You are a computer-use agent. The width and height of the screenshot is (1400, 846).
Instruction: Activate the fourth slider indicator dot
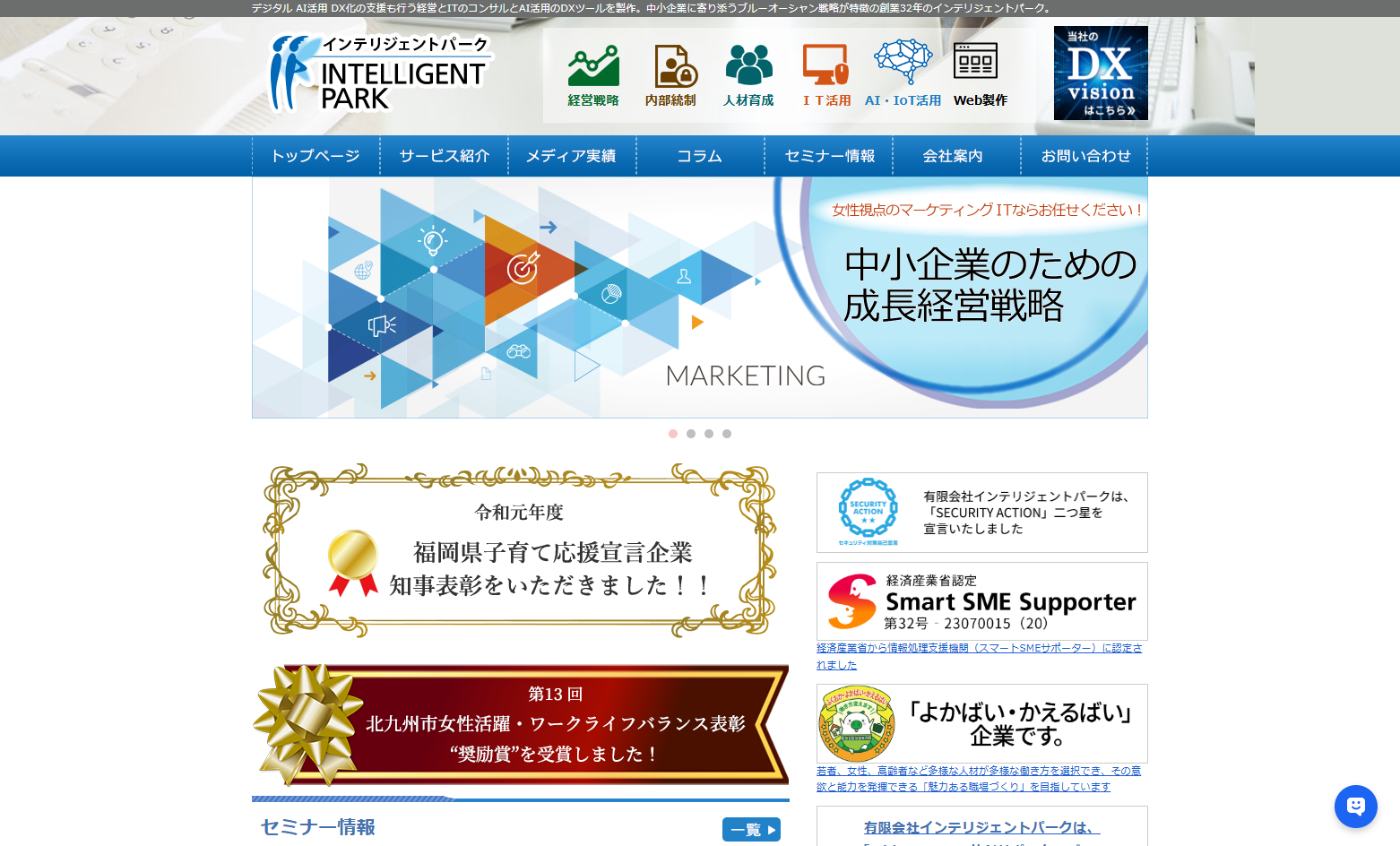727,434
